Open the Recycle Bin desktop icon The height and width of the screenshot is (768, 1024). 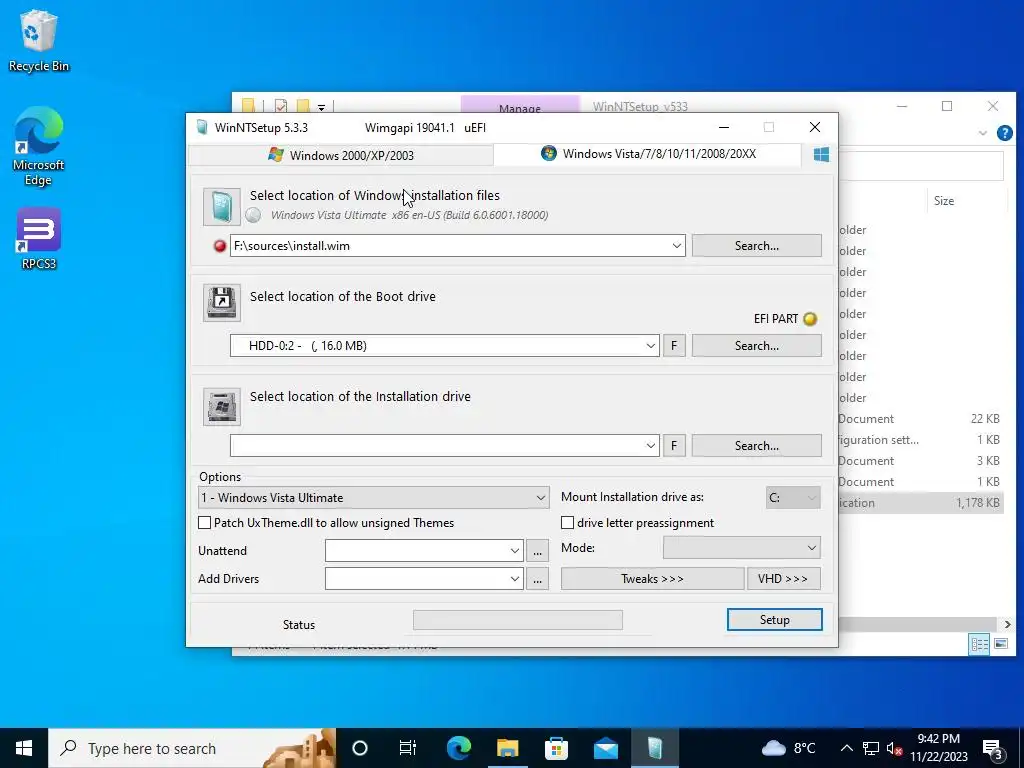(39, 40)
